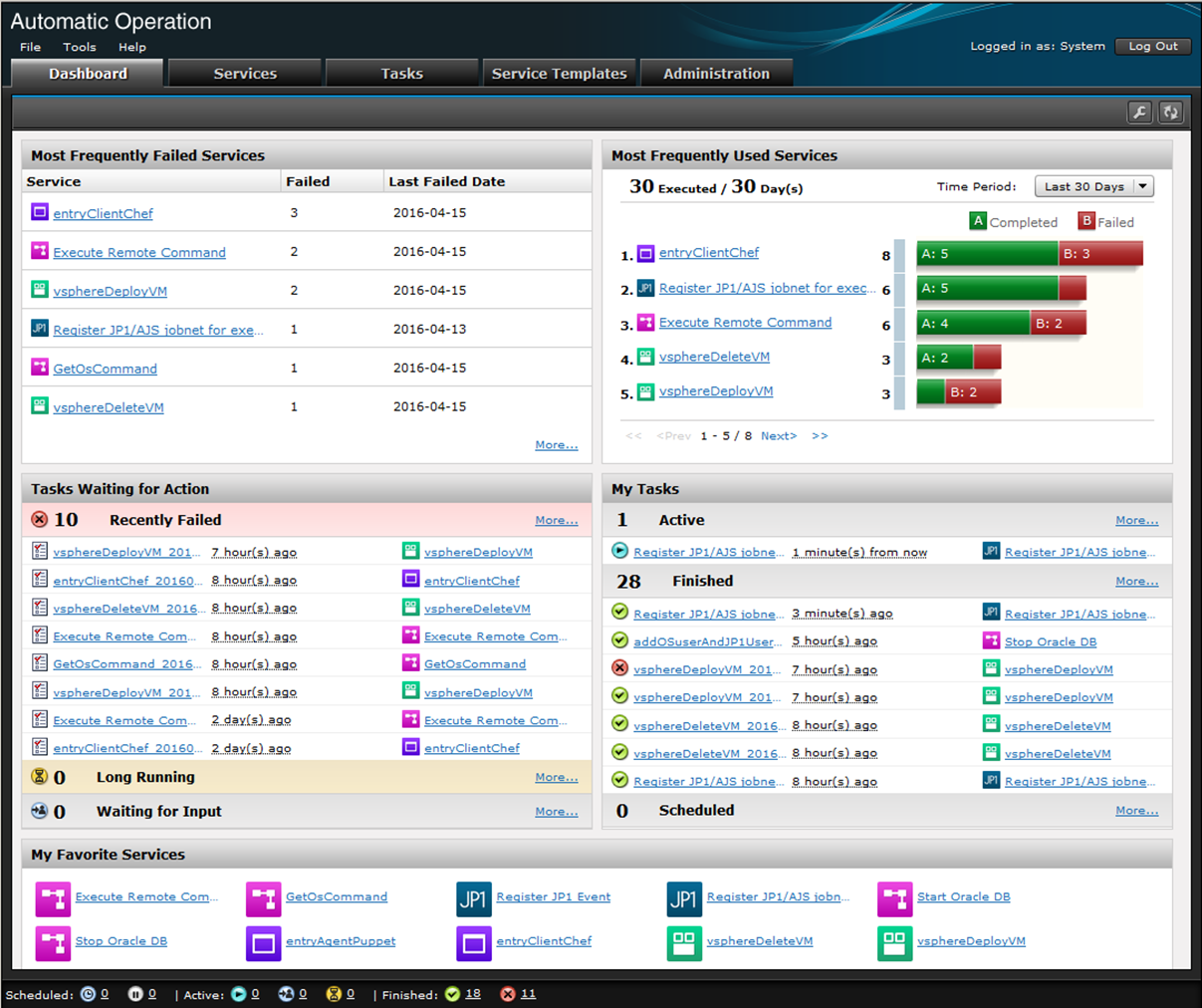This screenshot has width=1202, height=1008.
Task: Go to Next> page of used services
Action: coord(779,436)
